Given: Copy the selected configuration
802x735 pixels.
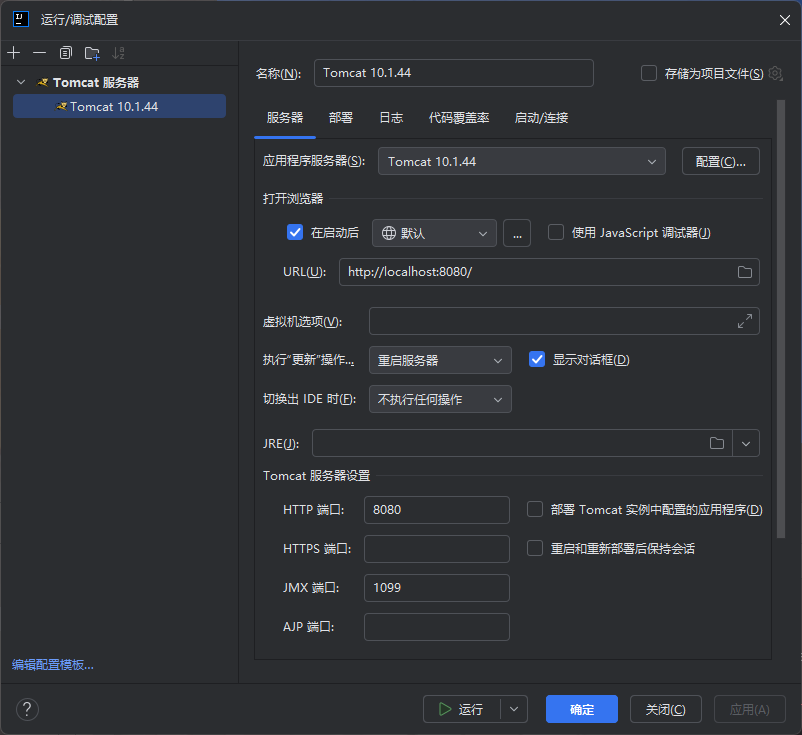Looking at the screenshot, I should (65, 53).
